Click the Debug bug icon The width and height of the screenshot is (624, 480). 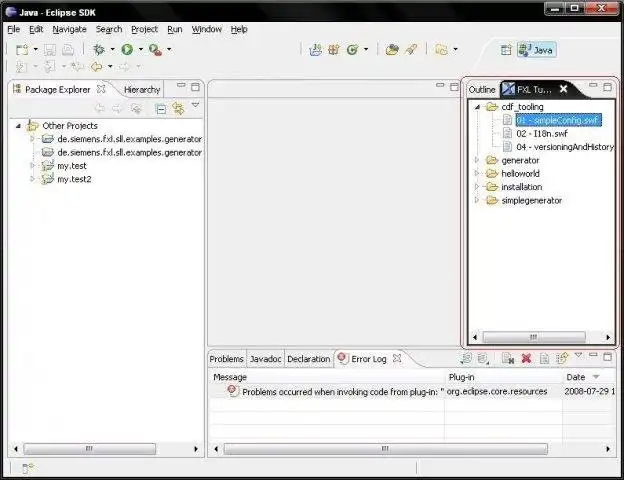99,49
